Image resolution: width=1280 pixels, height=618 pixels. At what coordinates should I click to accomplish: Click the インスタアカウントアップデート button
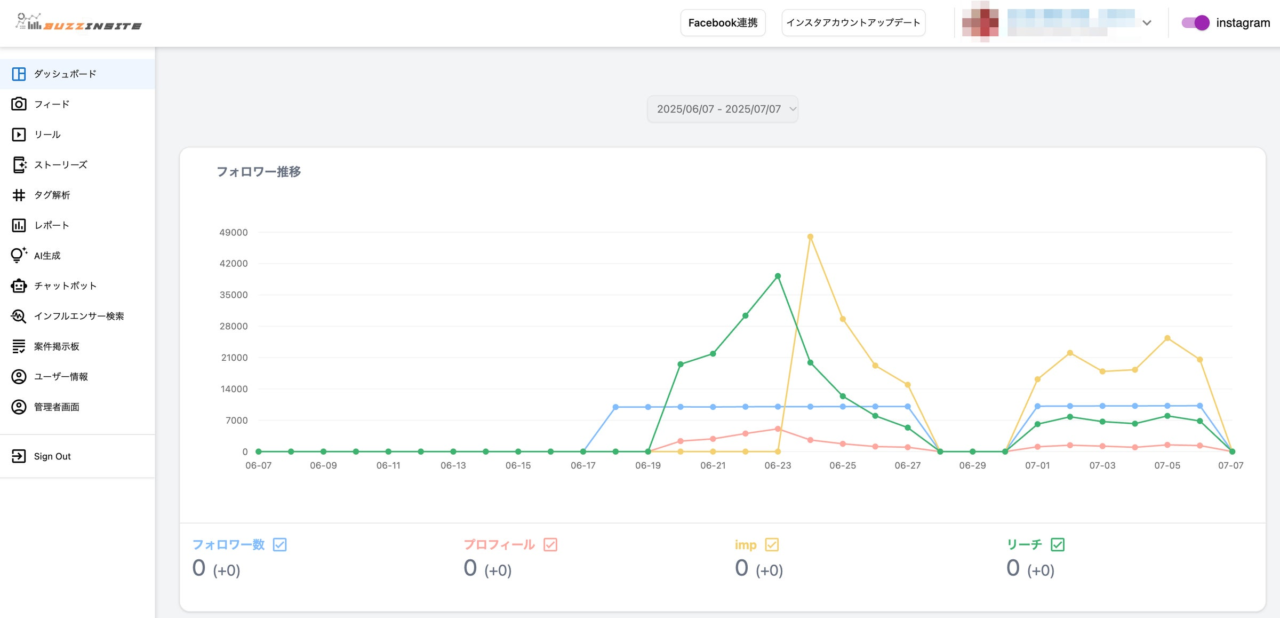point(853,23)
